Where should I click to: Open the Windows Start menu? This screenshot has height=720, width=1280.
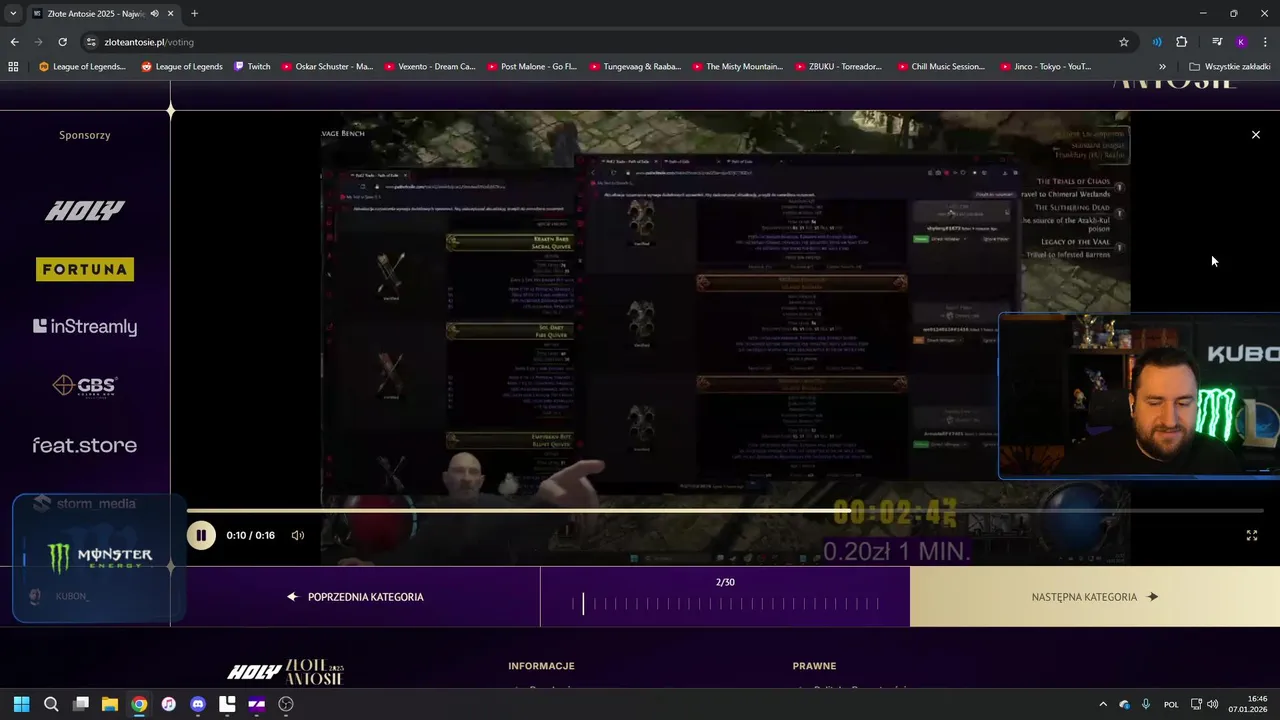(21, 704)
